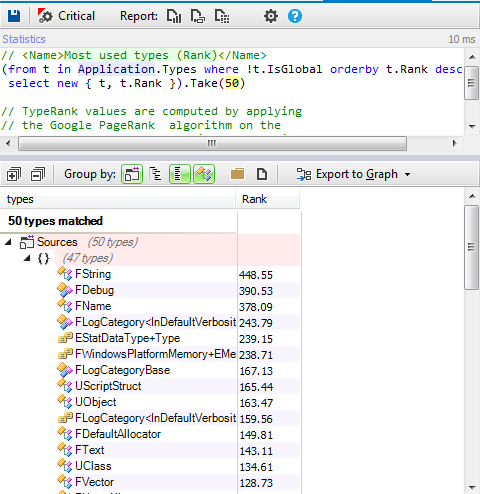Toggle group by assembly button
The image size is (480, 494).
132,174
